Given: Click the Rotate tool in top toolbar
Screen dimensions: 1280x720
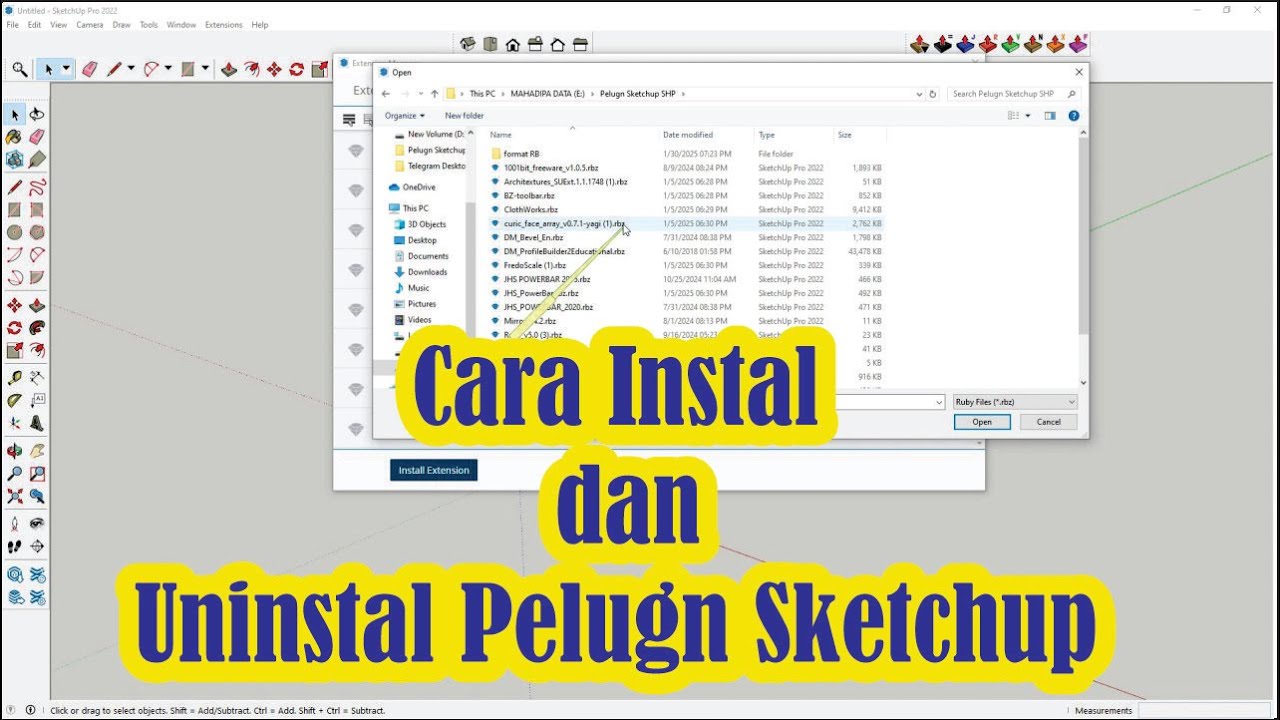Looking at the screenshot, I should pos(297,69).
